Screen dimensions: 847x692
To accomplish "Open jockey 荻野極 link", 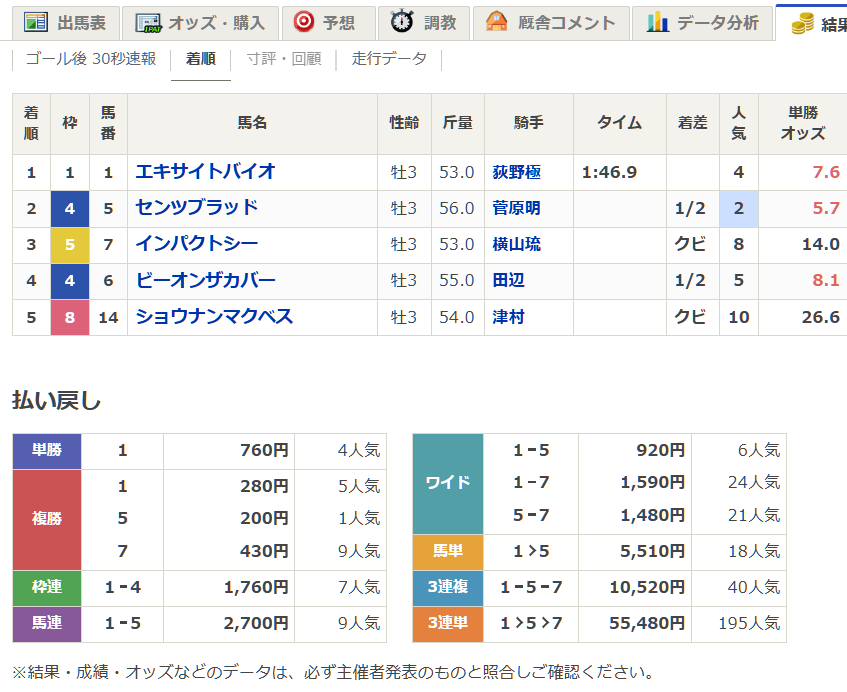I will point(516,172).
